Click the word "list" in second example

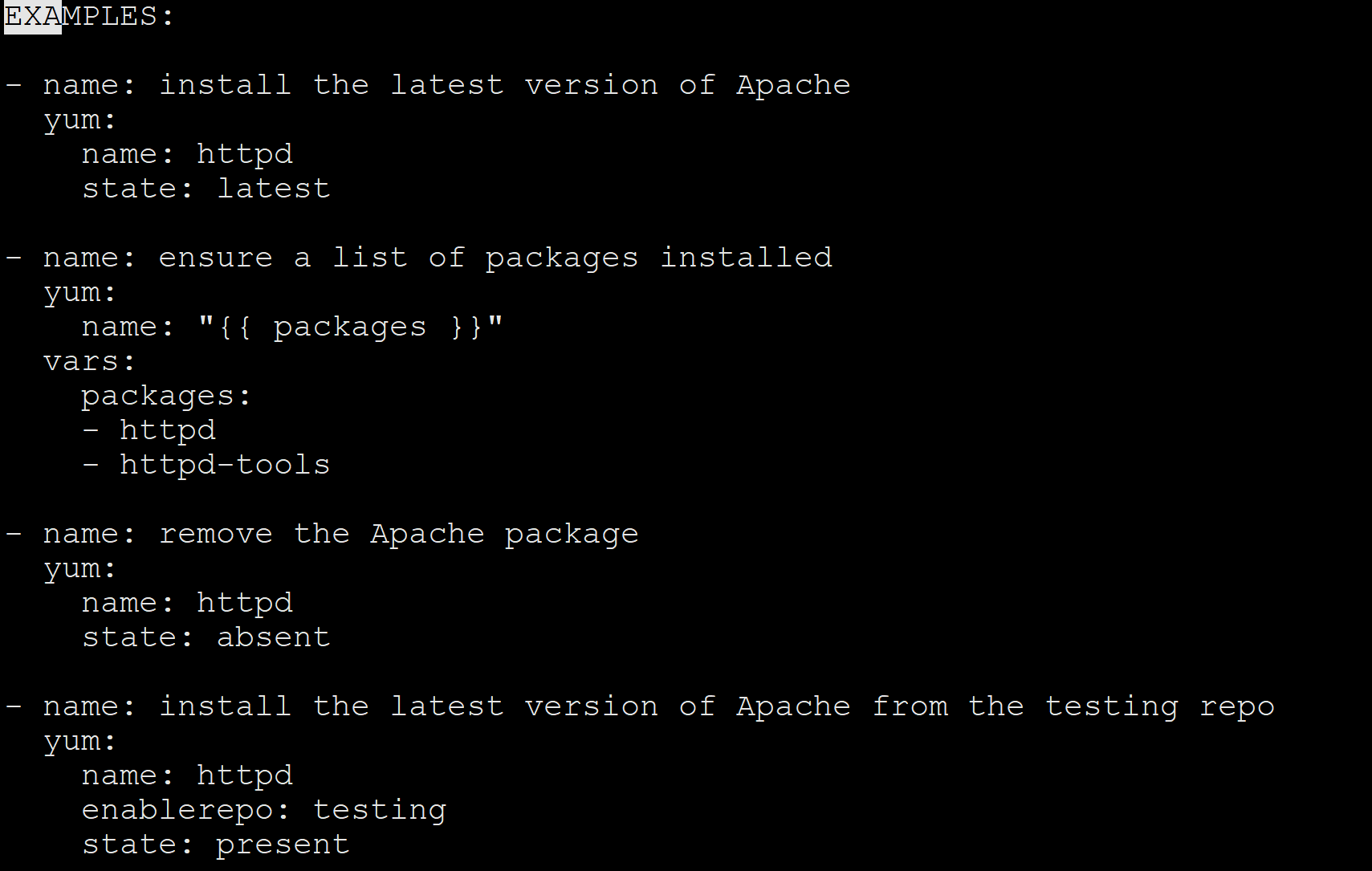pos(369,258)
